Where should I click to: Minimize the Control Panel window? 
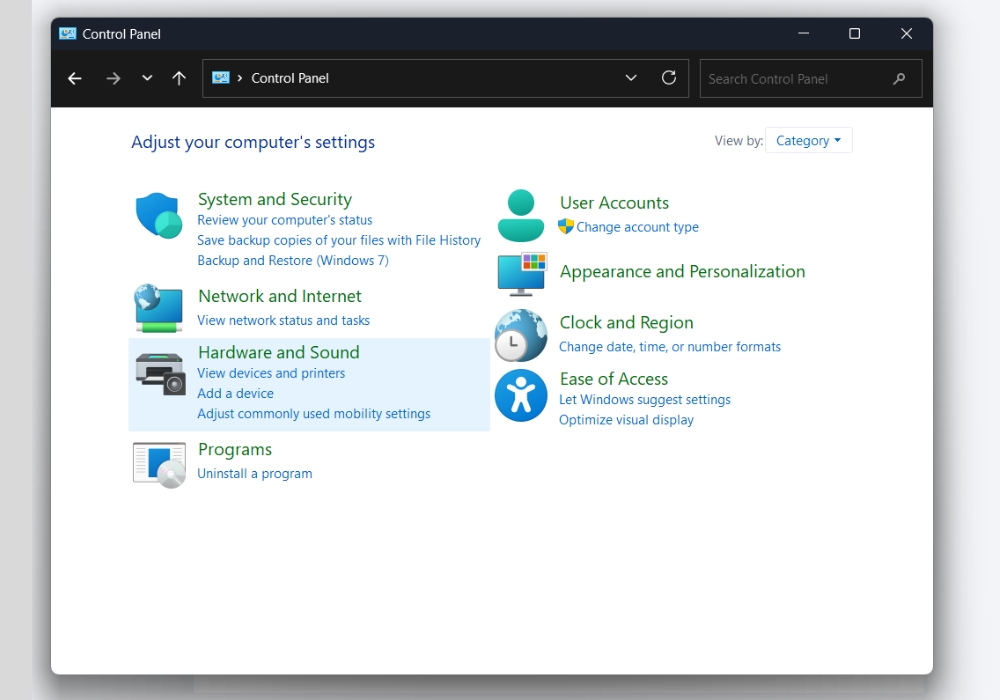point(804,34)
